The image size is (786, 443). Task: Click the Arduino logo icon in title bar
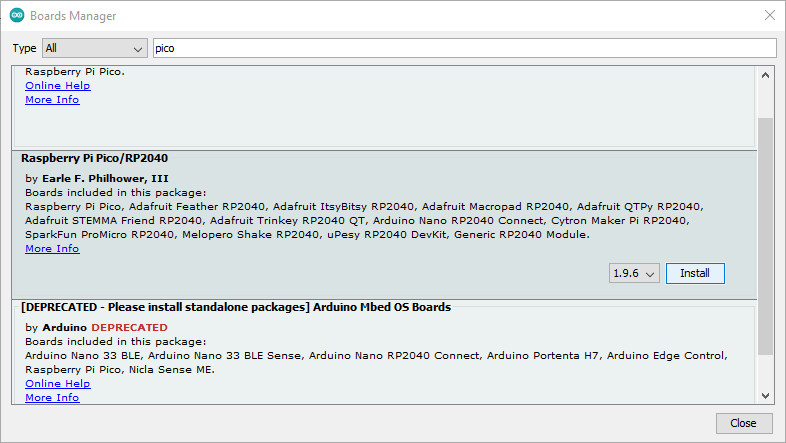pyautogui.click(x=17, y=16)
